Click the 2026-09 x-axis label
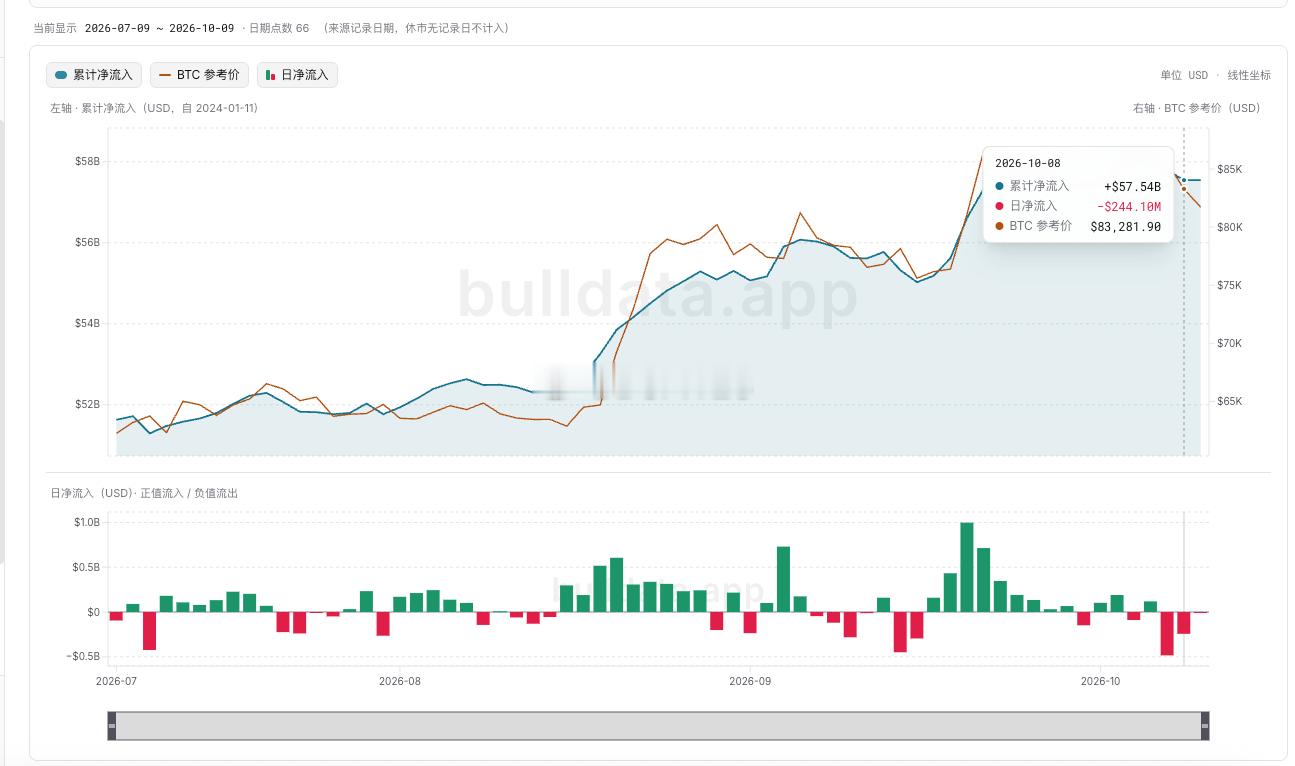This screenshot has width=1295, height=766. 750,681
